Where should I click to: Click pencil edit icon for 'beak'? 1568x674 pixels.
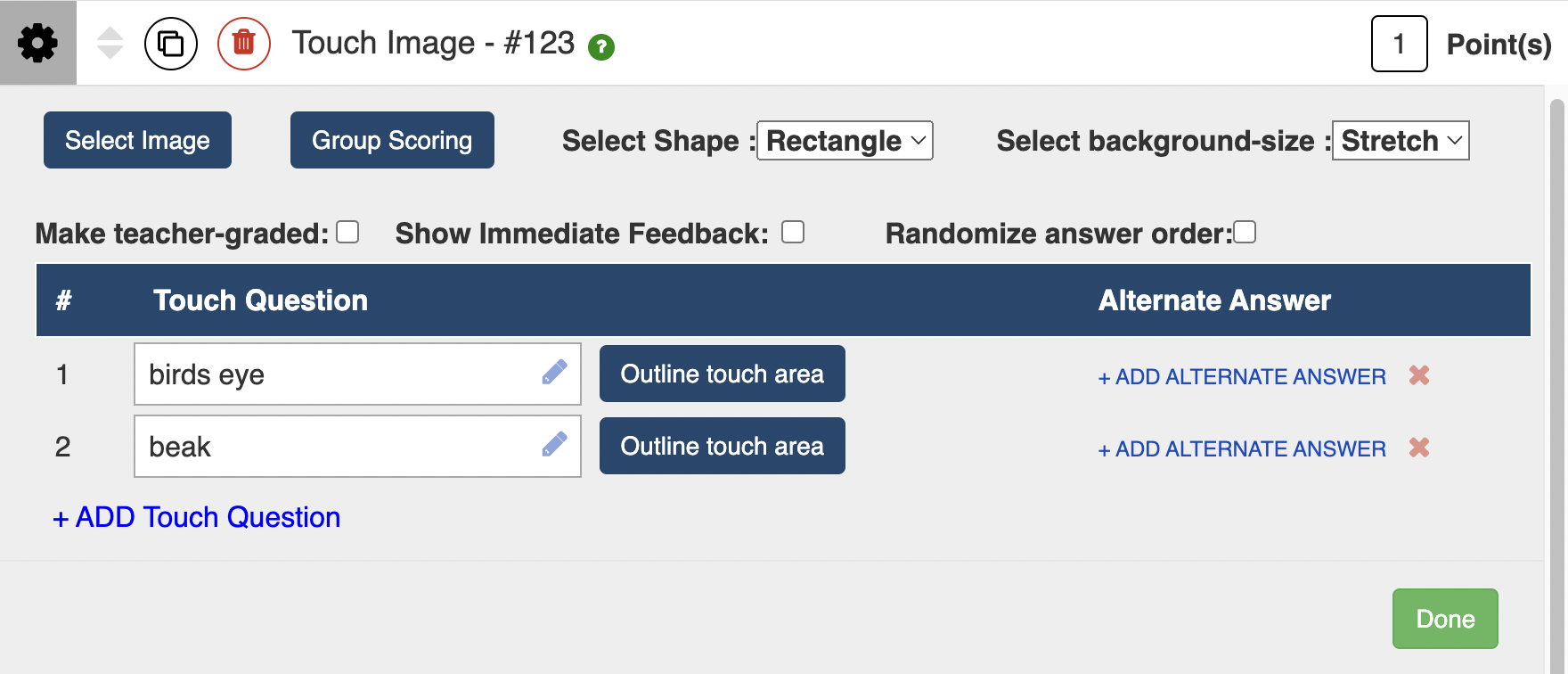point(554,445)
